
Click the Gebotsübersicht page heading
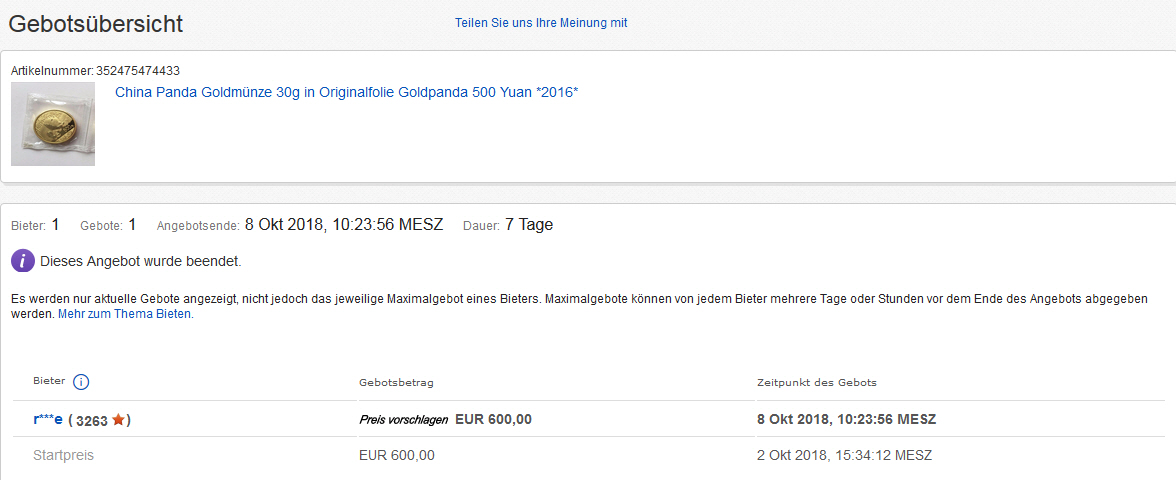95,23
